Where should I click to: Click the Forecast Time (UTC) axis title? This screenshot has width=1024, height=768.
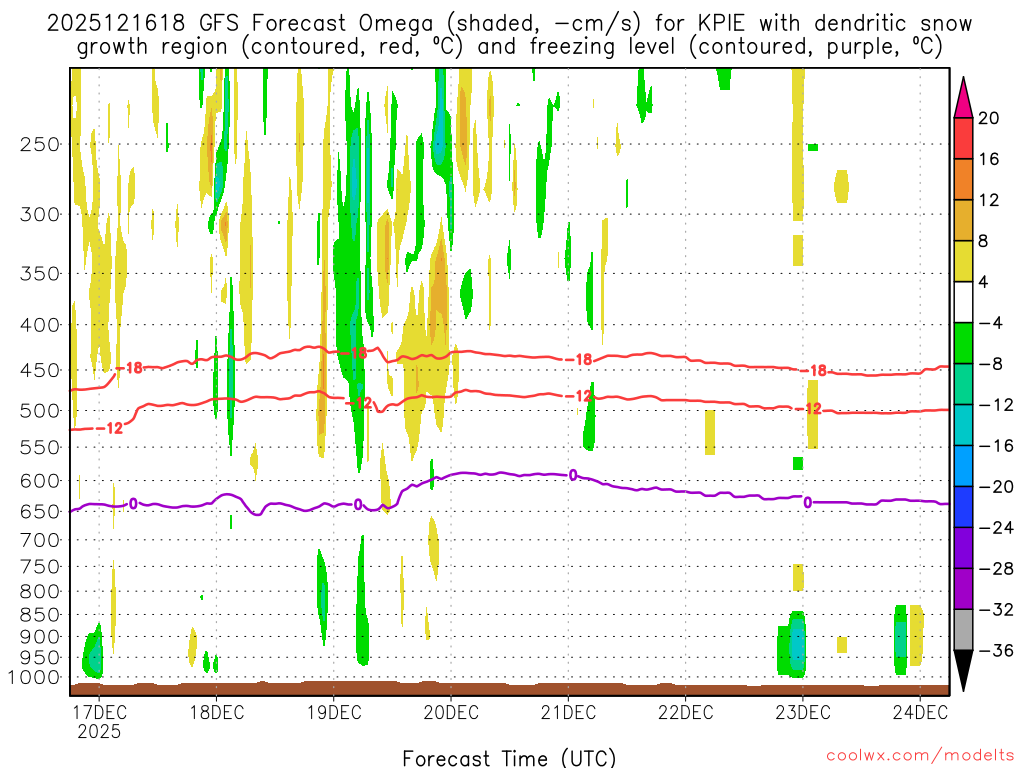tap(509, 758)
